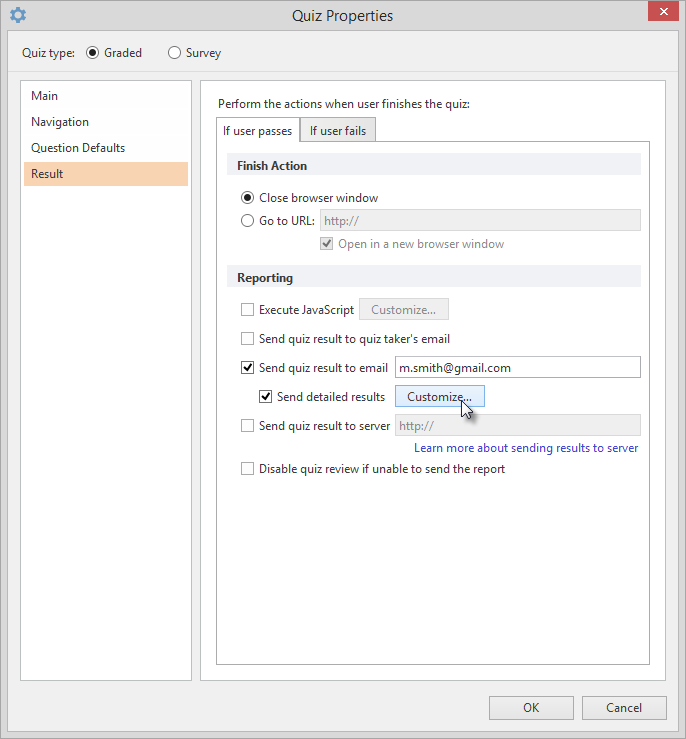686x739 pixels.
Task: Switch to the If user passes tab
Action: [258, 131]
